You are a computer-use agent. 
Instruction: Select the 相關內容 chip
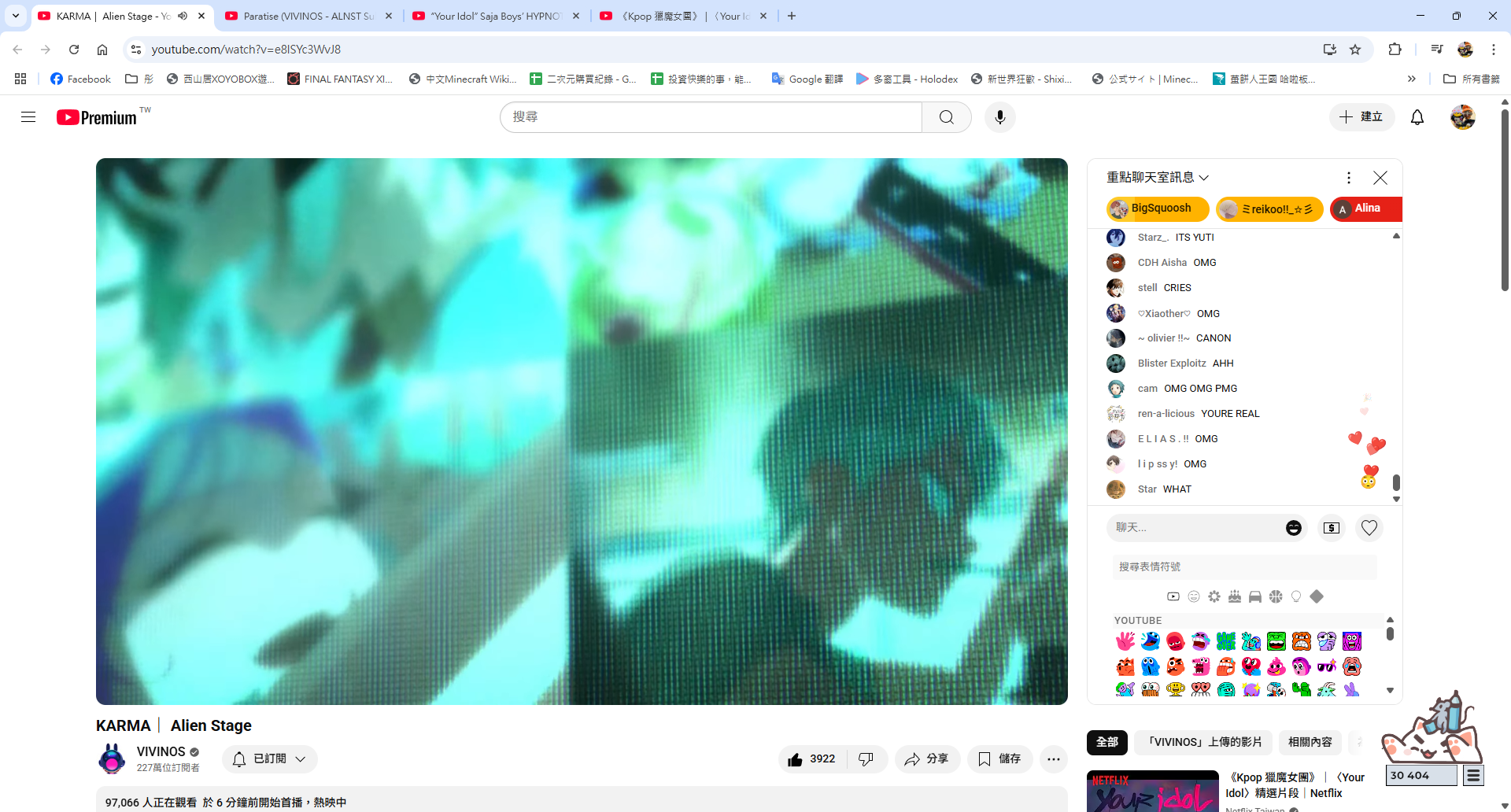tap(1310, 742)
